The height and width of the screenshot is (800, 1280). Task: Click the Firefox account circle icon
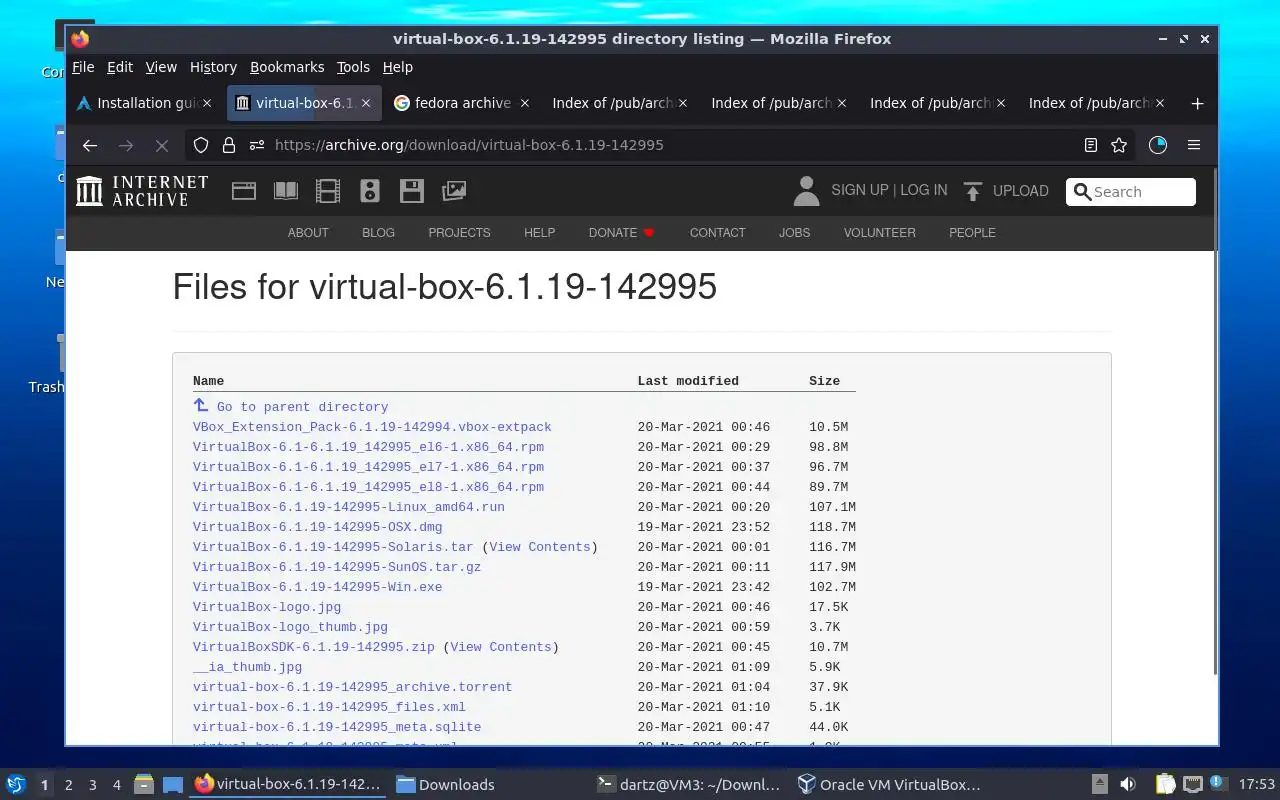click(1158, 145)
